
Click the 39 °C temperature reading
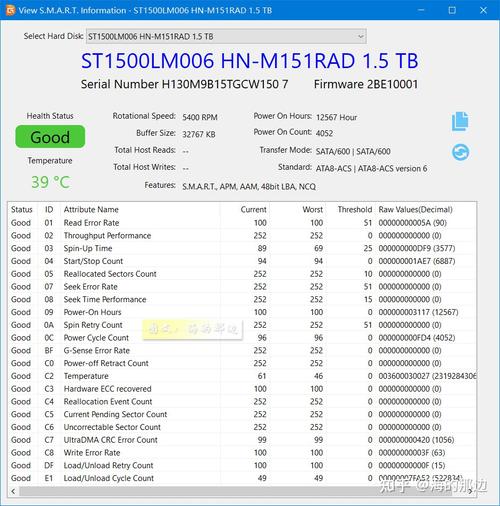pos(51,182)
